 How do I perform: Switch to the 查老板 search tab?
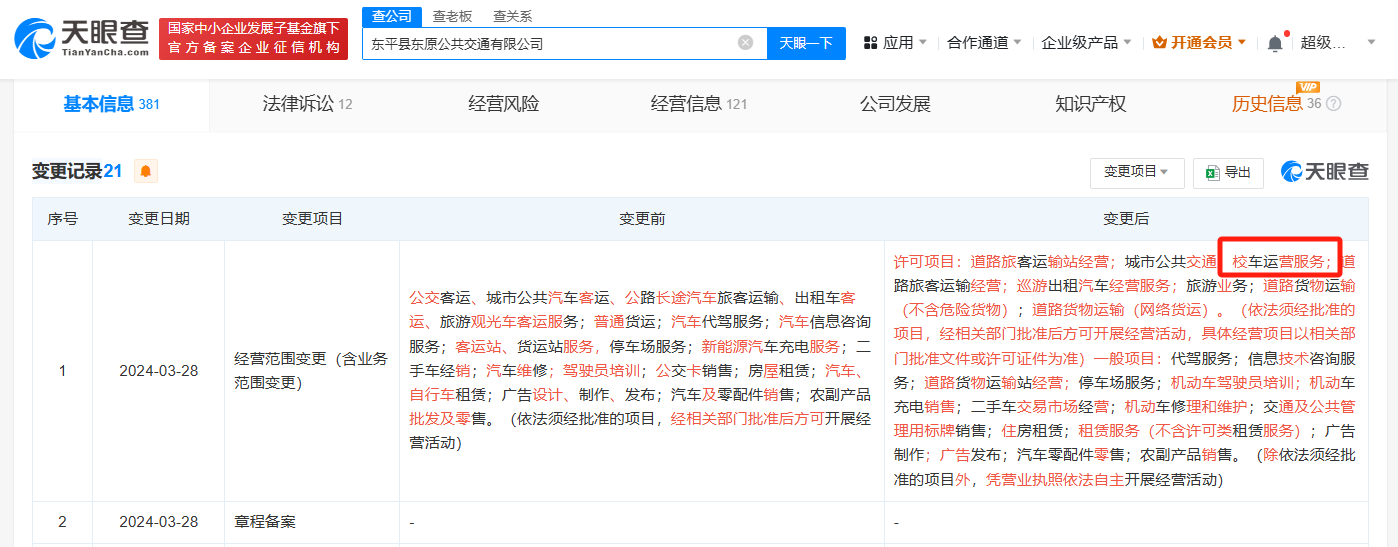[x=452, y=16]
